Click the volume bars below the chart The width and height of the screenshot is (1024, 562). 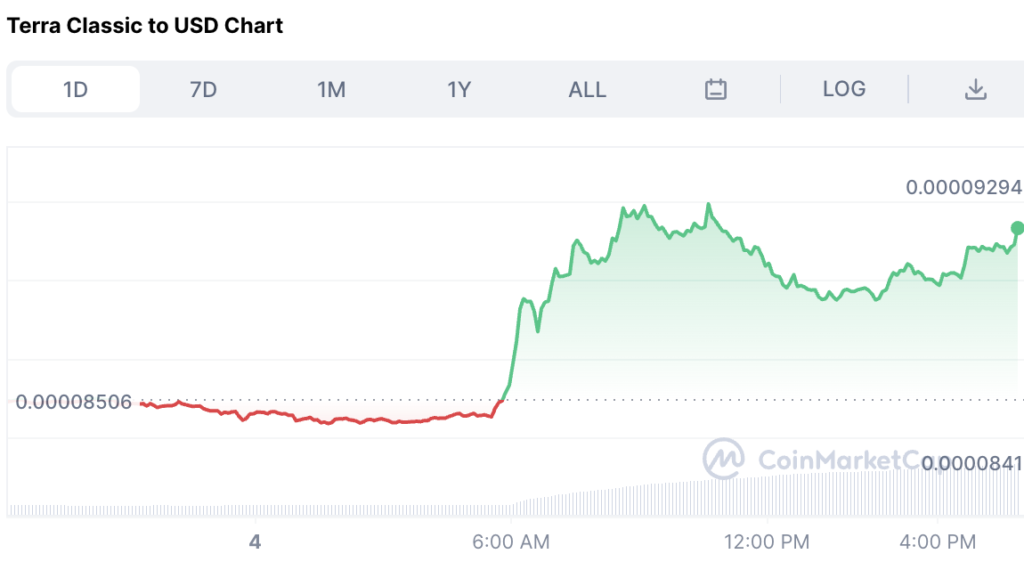pyautogui.click(x=515, y=497)
